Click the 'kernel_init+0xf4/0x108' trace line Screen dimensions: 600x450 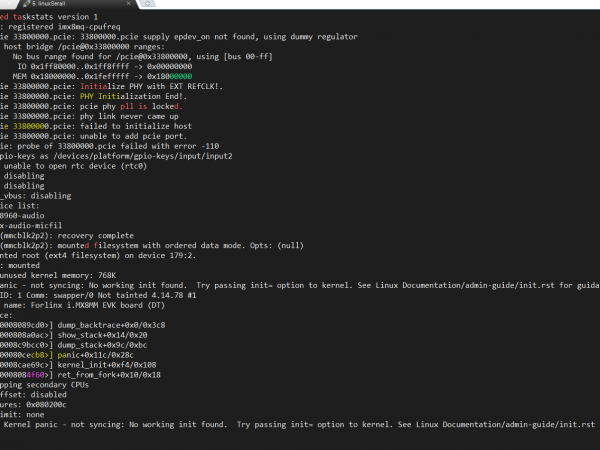(110, 367)
